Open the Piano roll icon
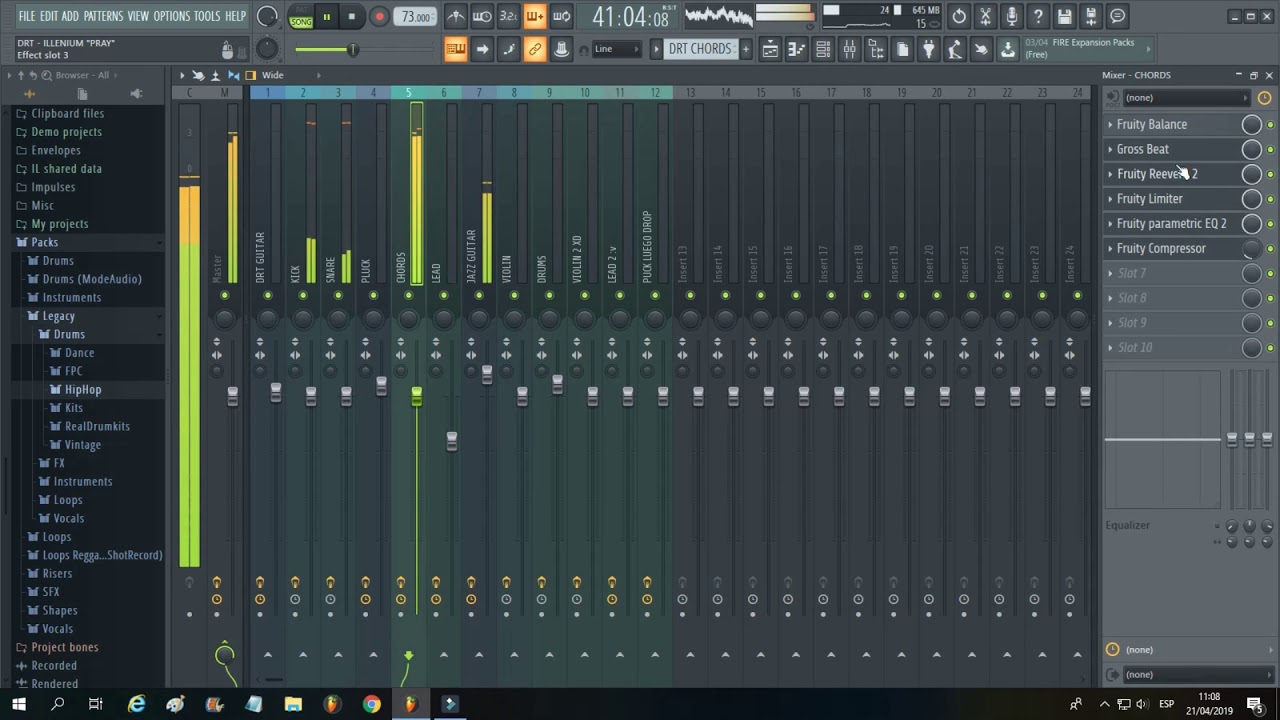 (x=797, y=50)
